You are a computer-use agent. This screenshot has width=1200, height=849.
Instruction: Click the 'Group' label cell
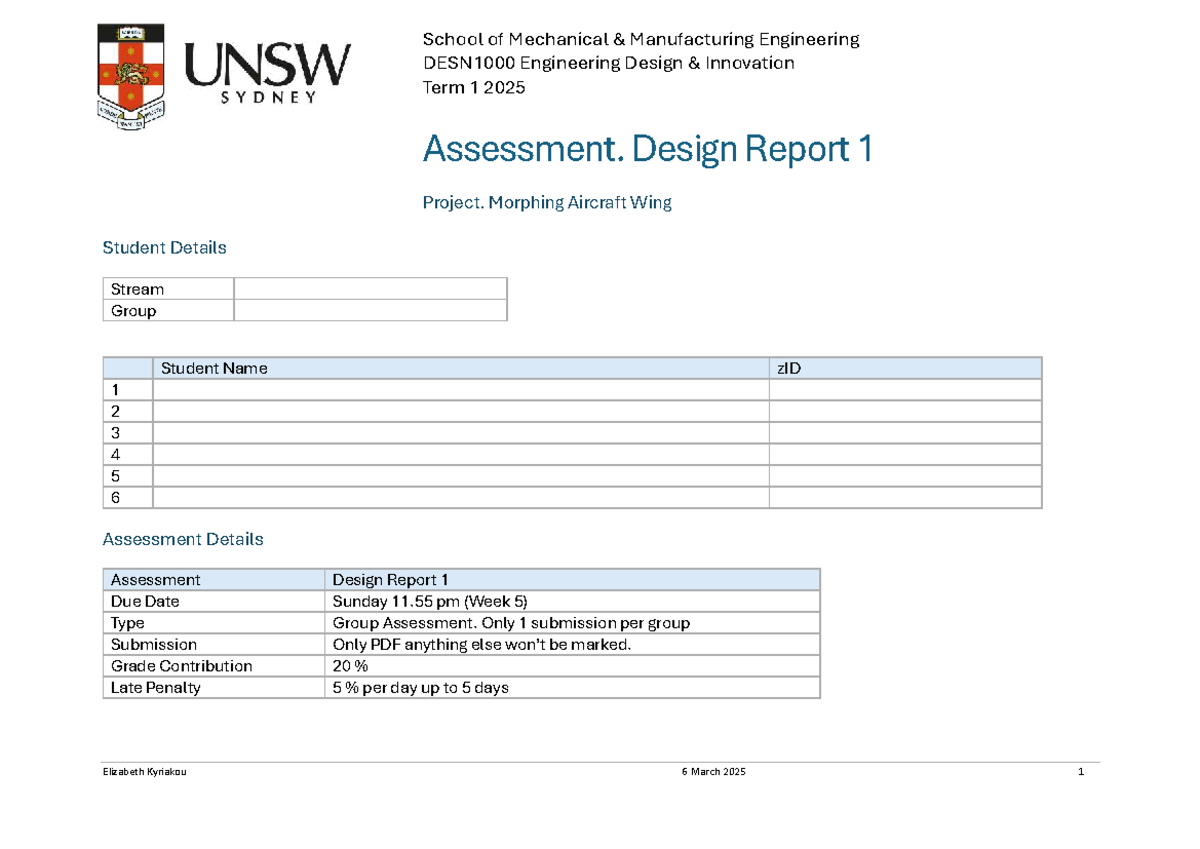pos(169,311)
